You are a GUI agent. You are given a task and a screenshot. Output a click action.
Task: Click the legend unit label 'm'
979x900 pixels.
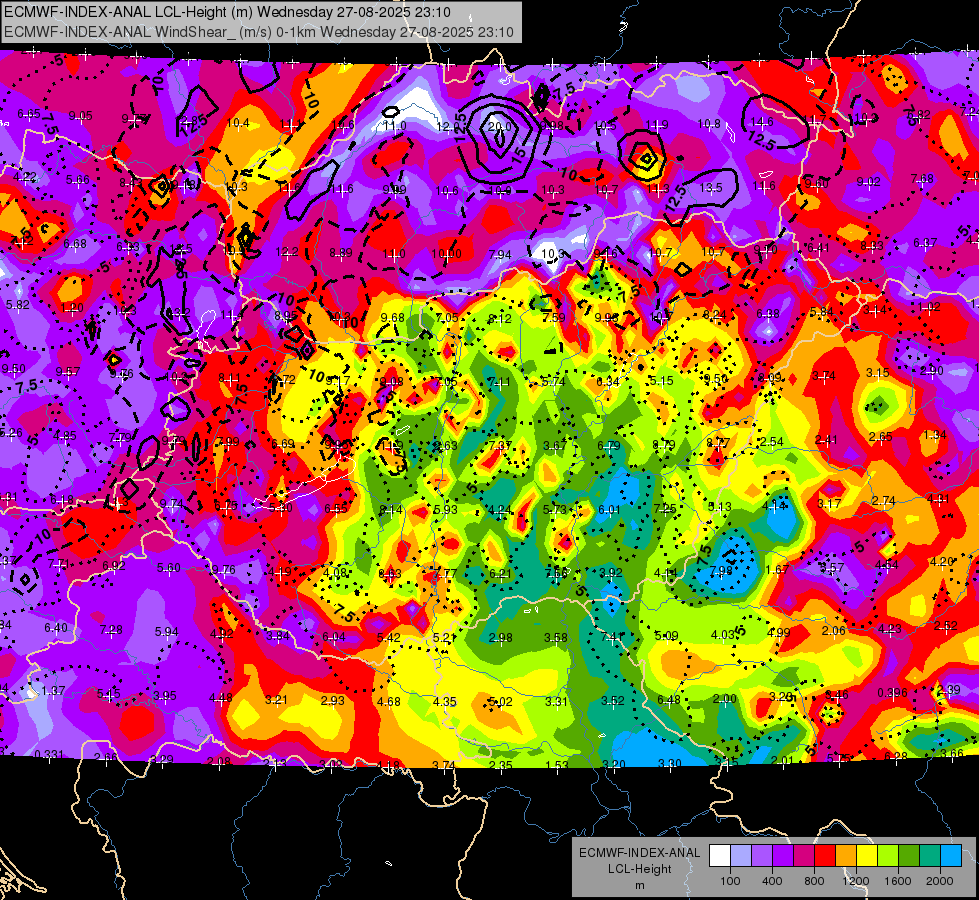pyautogui.click(x=639, y=885)
